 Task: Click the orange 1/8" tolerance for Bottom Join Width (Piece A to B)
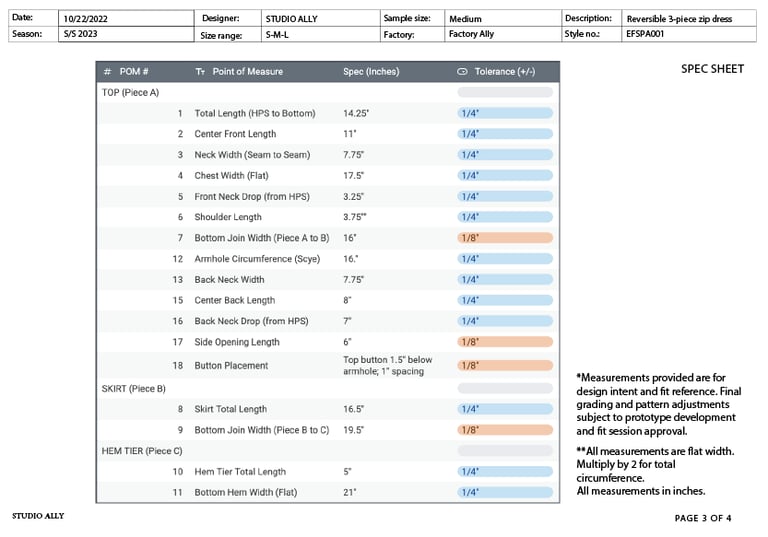[x=505, y=238]
